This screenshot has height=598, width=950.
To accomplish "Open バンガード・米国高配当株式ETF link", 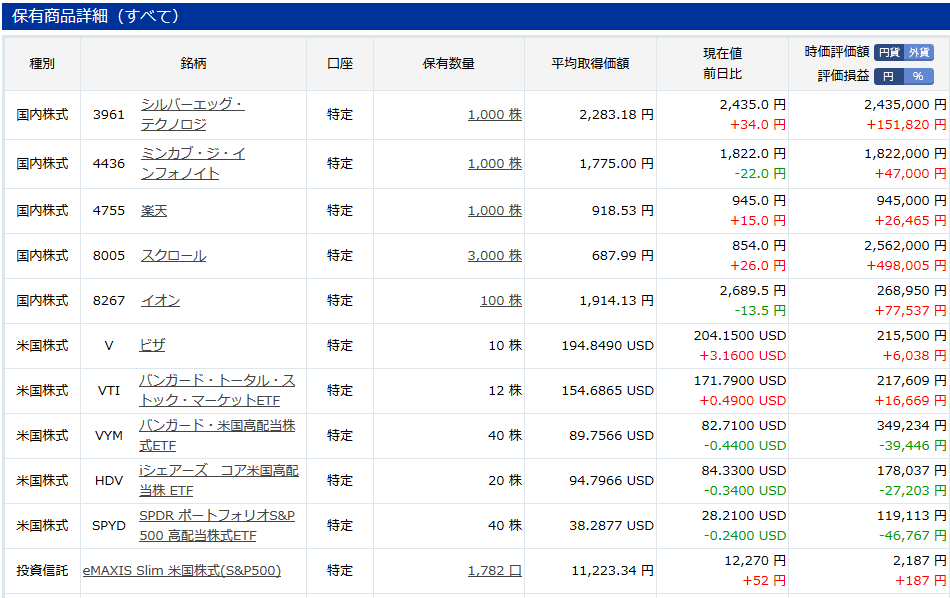I will click(x=217, y=435).
